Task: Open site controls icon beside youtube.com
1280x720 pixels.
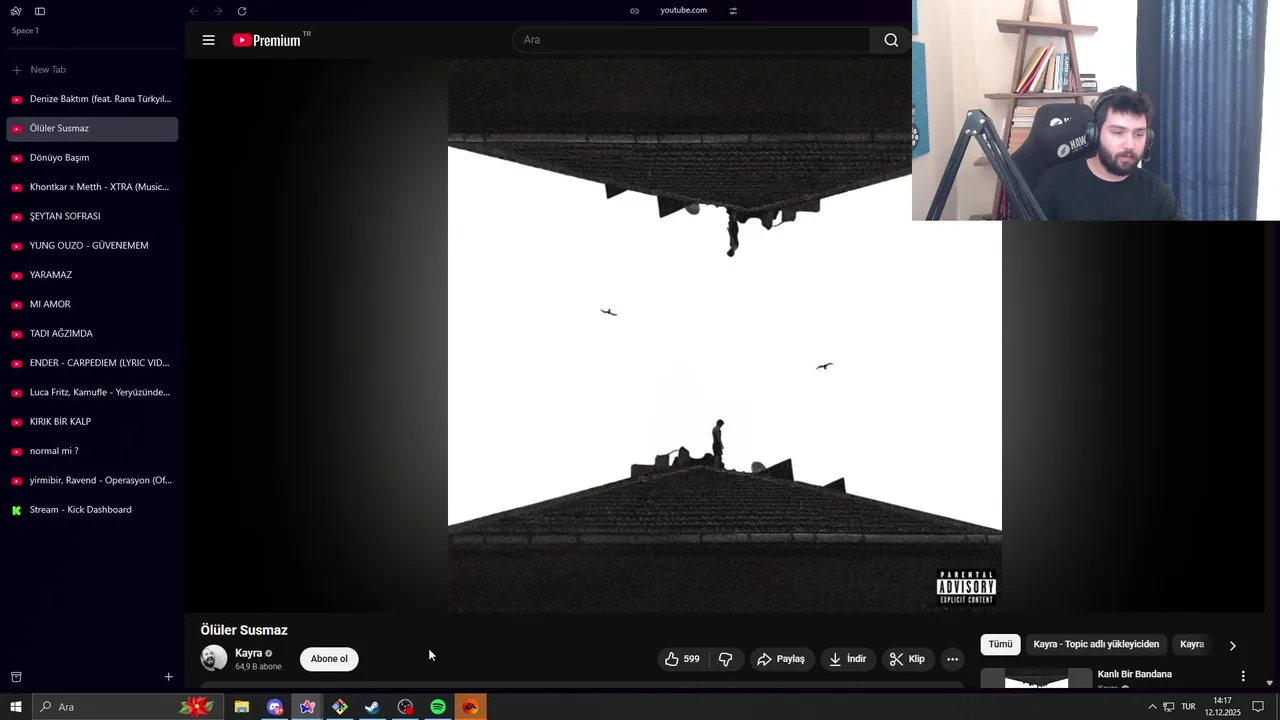Action: [x=733, y=11]
